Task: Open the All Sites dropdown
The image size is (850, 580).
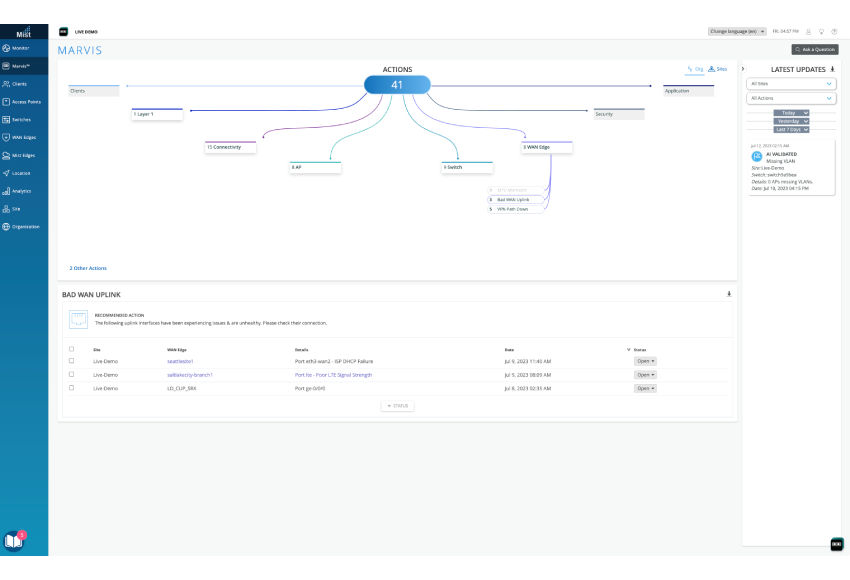Action: coord(791,84)
